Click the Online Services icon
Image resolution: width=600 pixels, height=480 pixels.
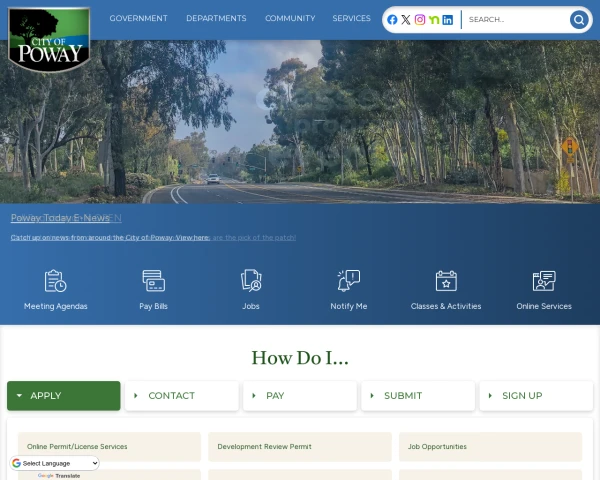[x=544, y=281]
